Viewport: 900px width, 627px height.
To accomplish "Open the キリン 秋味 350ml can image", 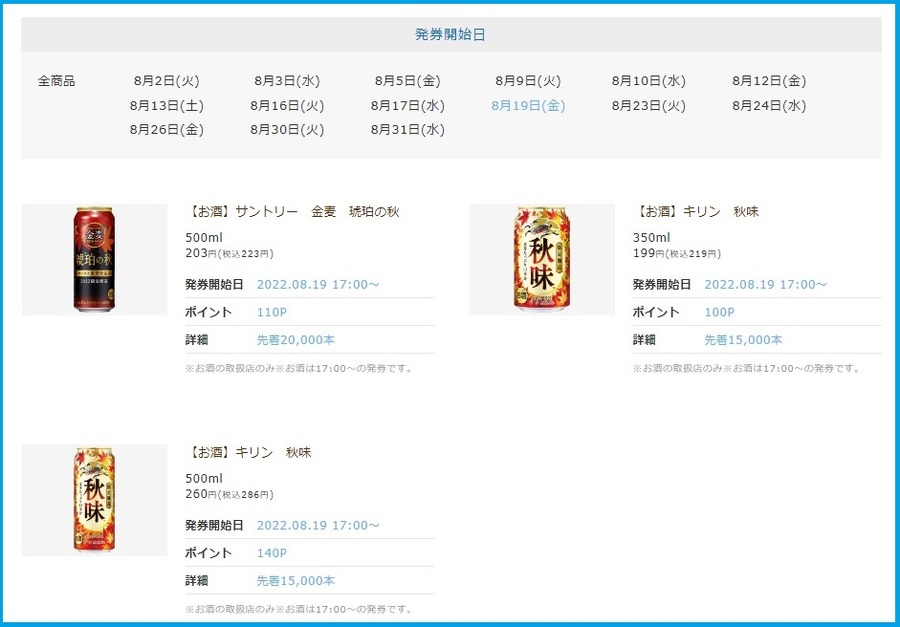I will (x=542, y=259).
